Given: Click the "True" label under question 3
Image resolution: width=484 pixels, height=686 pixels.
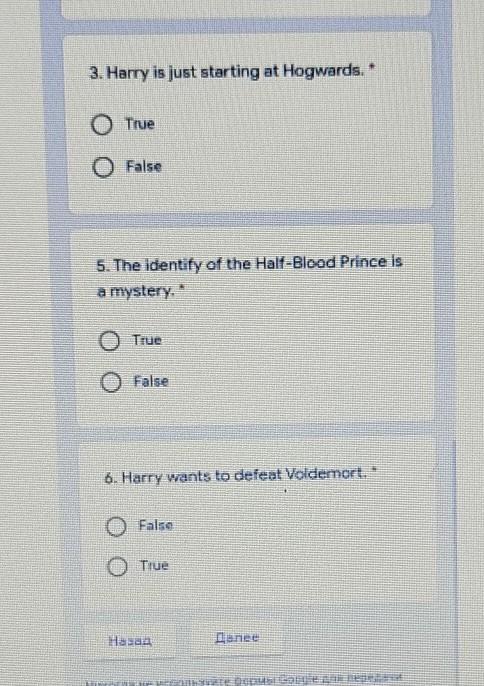Looking at the screenshot, I should (140, 124).
